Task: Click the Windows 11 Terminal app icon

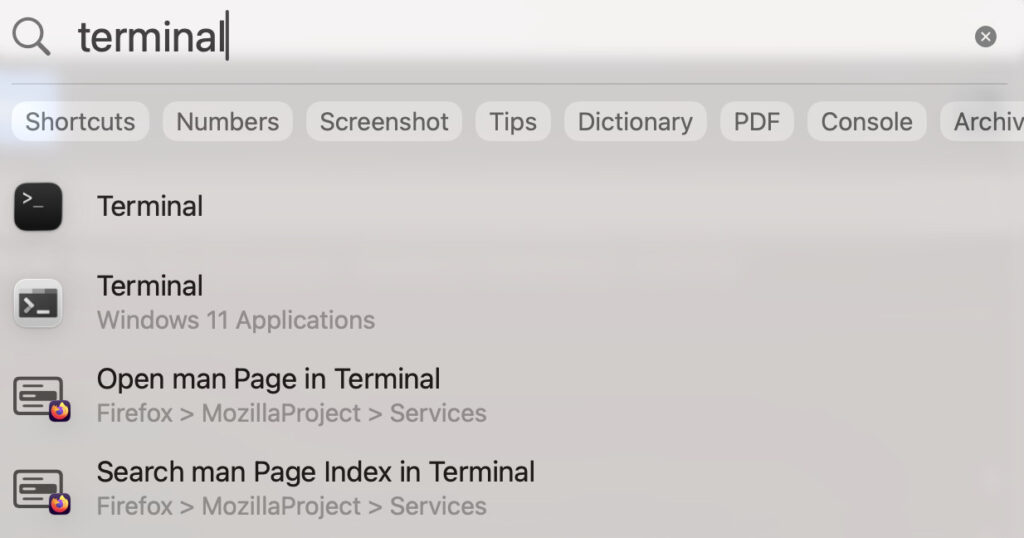Action: 38,303
